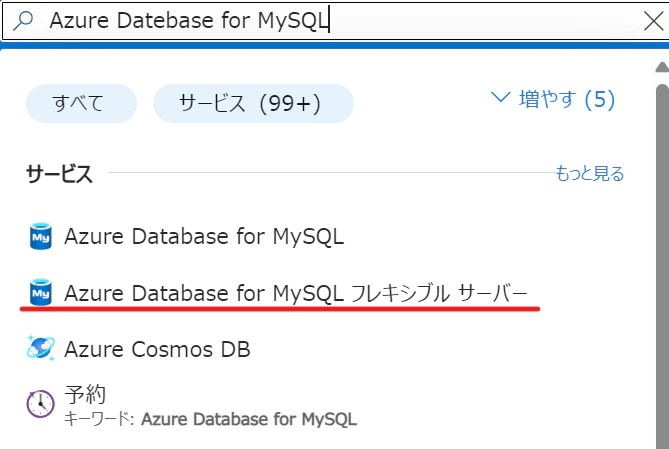Select the サービス (99+) filter pill
The width and height of the screenshot is (669, 449).
[x=253, y=103]
